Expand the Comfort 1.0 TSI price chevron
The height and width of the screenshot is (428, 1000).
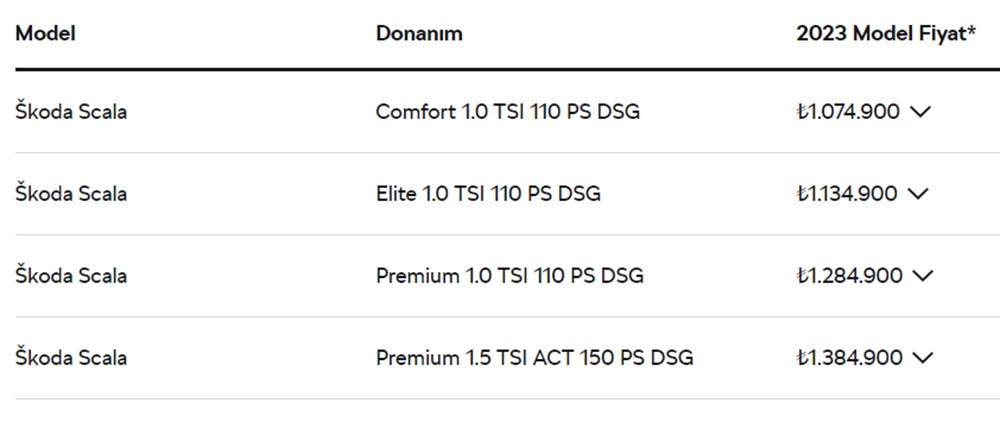[921, 112]
